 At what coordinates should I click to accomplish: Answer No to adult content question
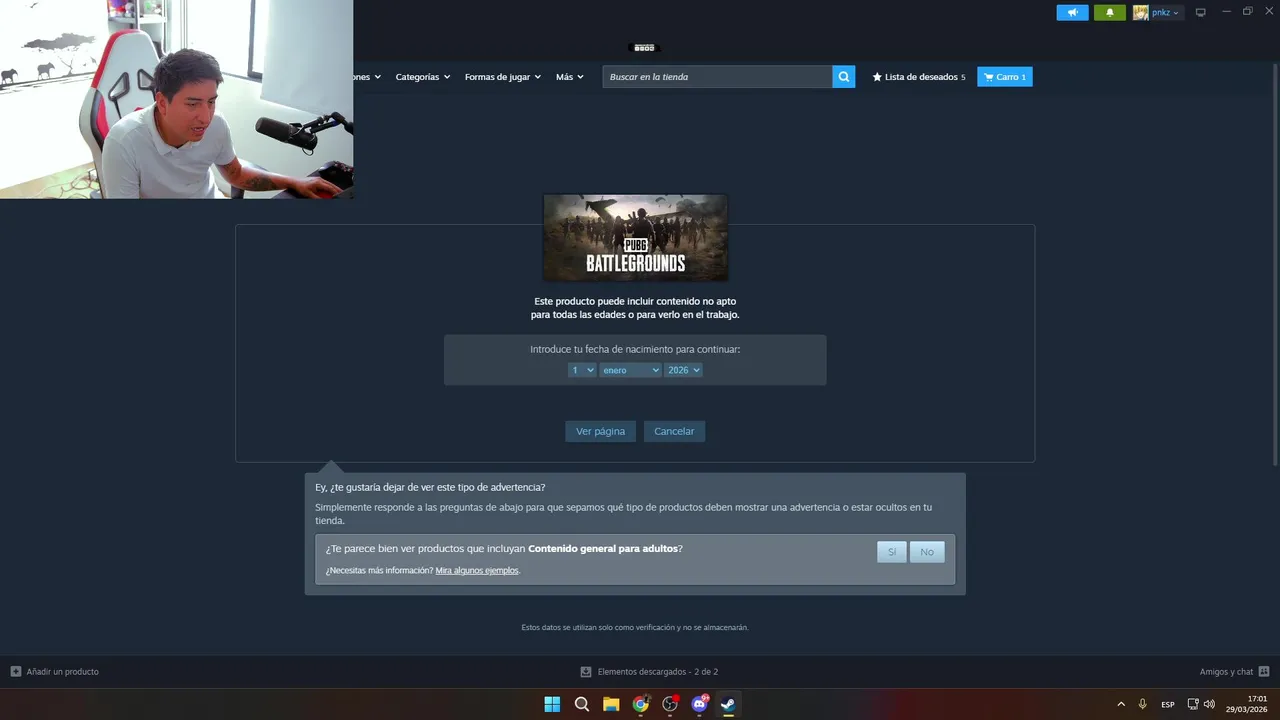pyautogui.click(x=927, y=552)
